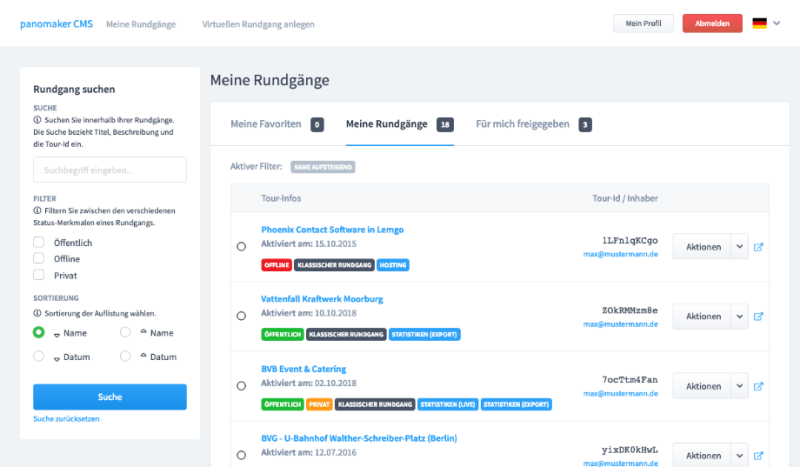The image size is (800, 467).
Task: Select descending Datum sort radio button
Action: [x=125, y=356]
